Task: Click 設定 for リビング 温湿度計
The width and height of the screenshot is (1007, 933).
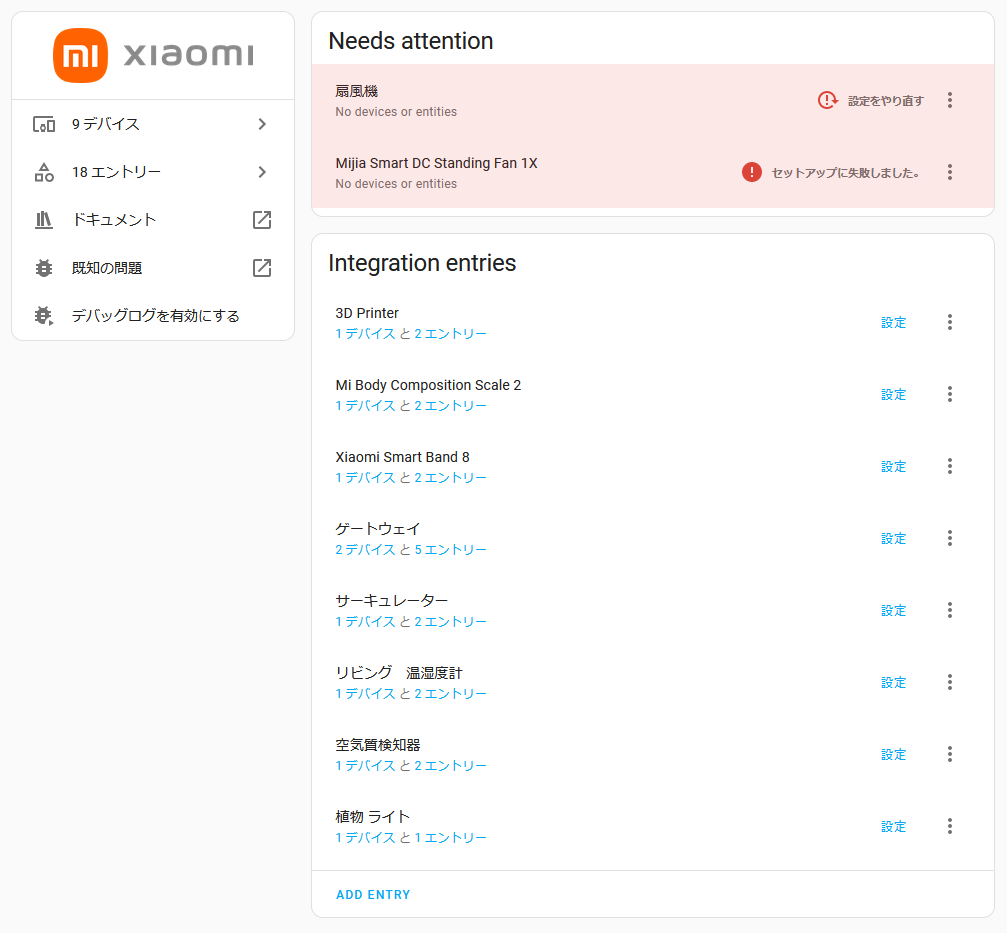Action: coord(893,682)
